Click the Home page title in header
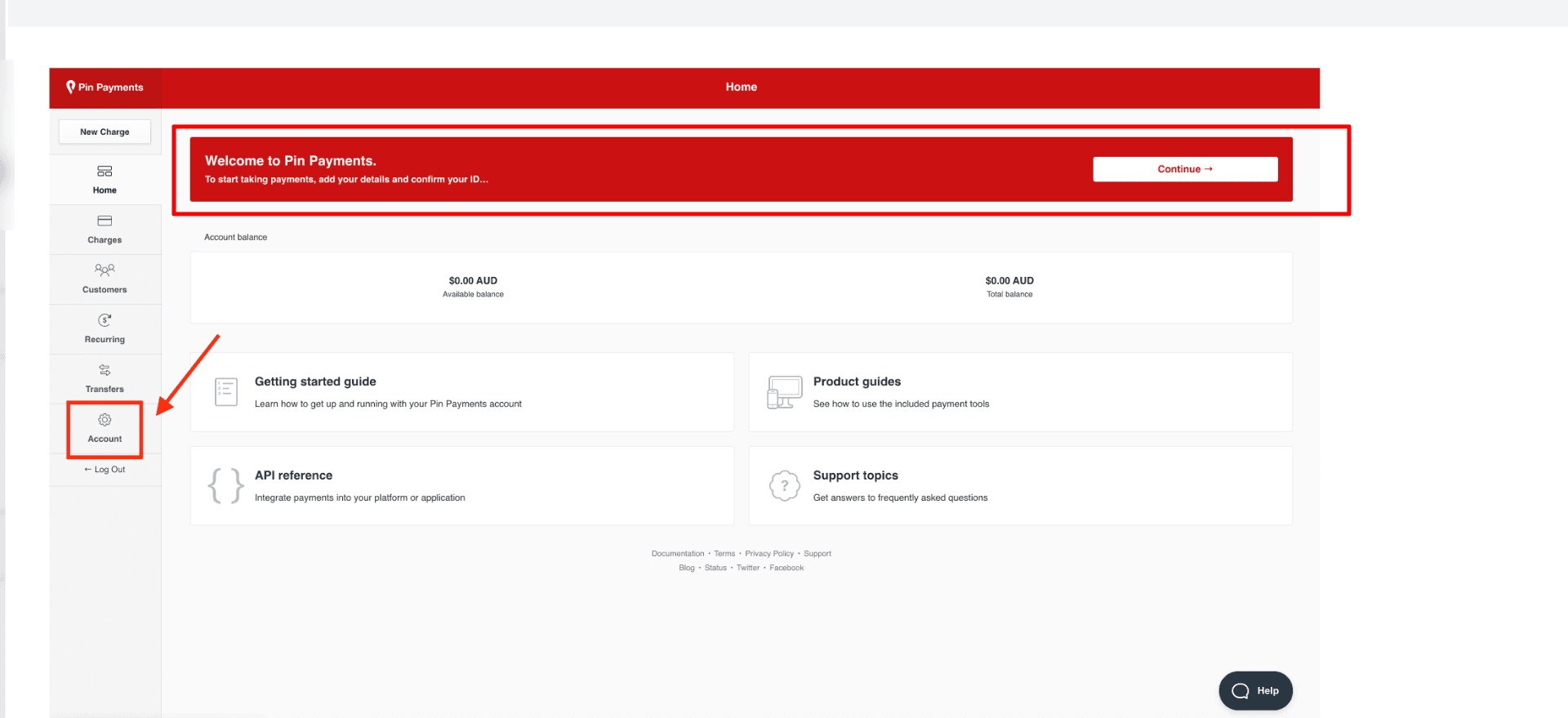The height and width of the screenshot is (718, 1568). (x=742, y=87)
